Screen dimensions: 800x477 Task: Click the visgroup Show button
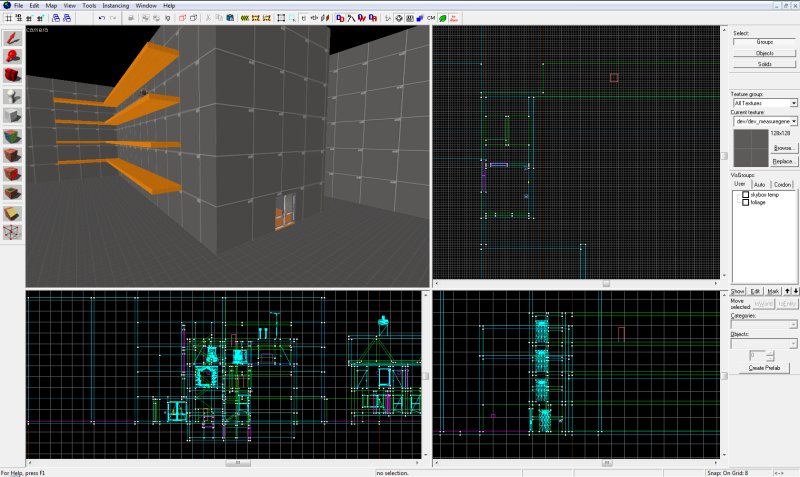pos(738,291)
